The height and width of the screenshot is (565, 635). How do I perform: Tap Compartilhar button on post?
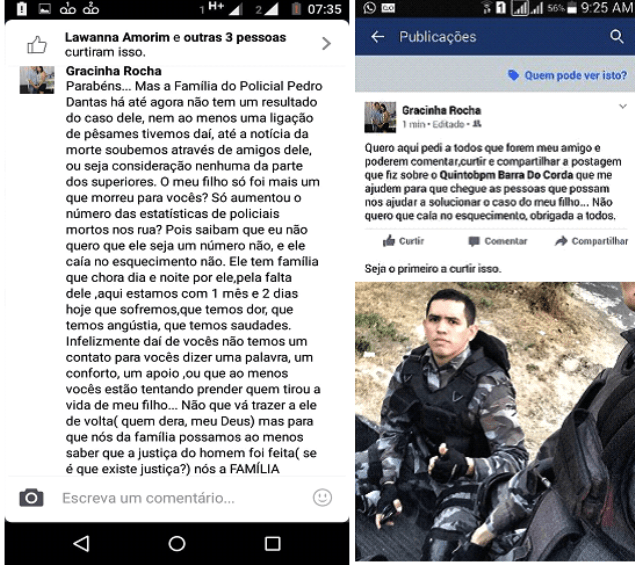pyautogui.click(x=591, y=241)
